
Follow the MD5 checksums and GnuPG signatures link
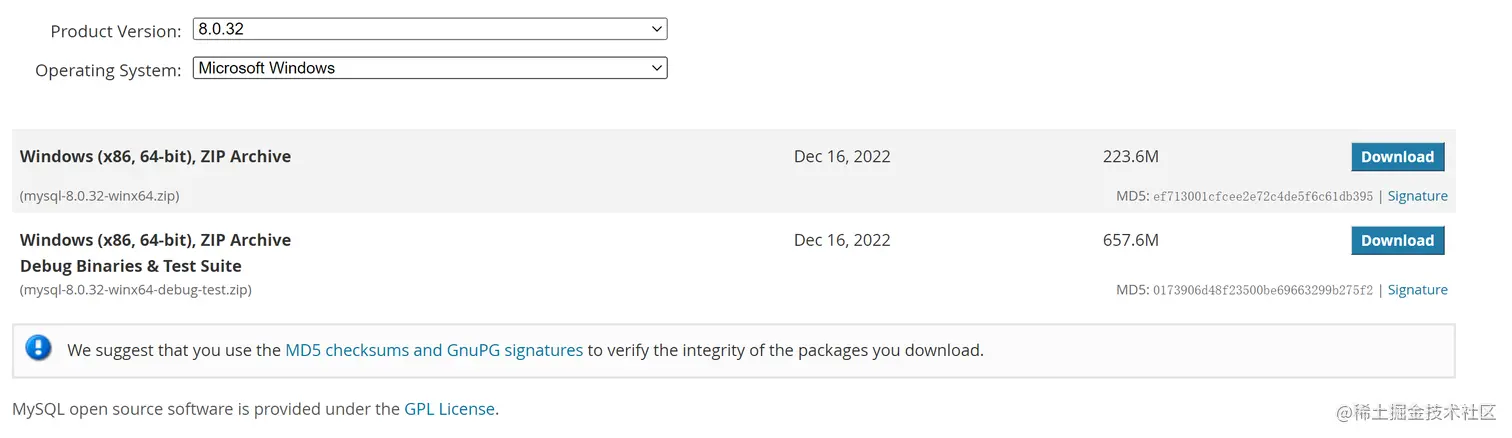tap(434, 350)
